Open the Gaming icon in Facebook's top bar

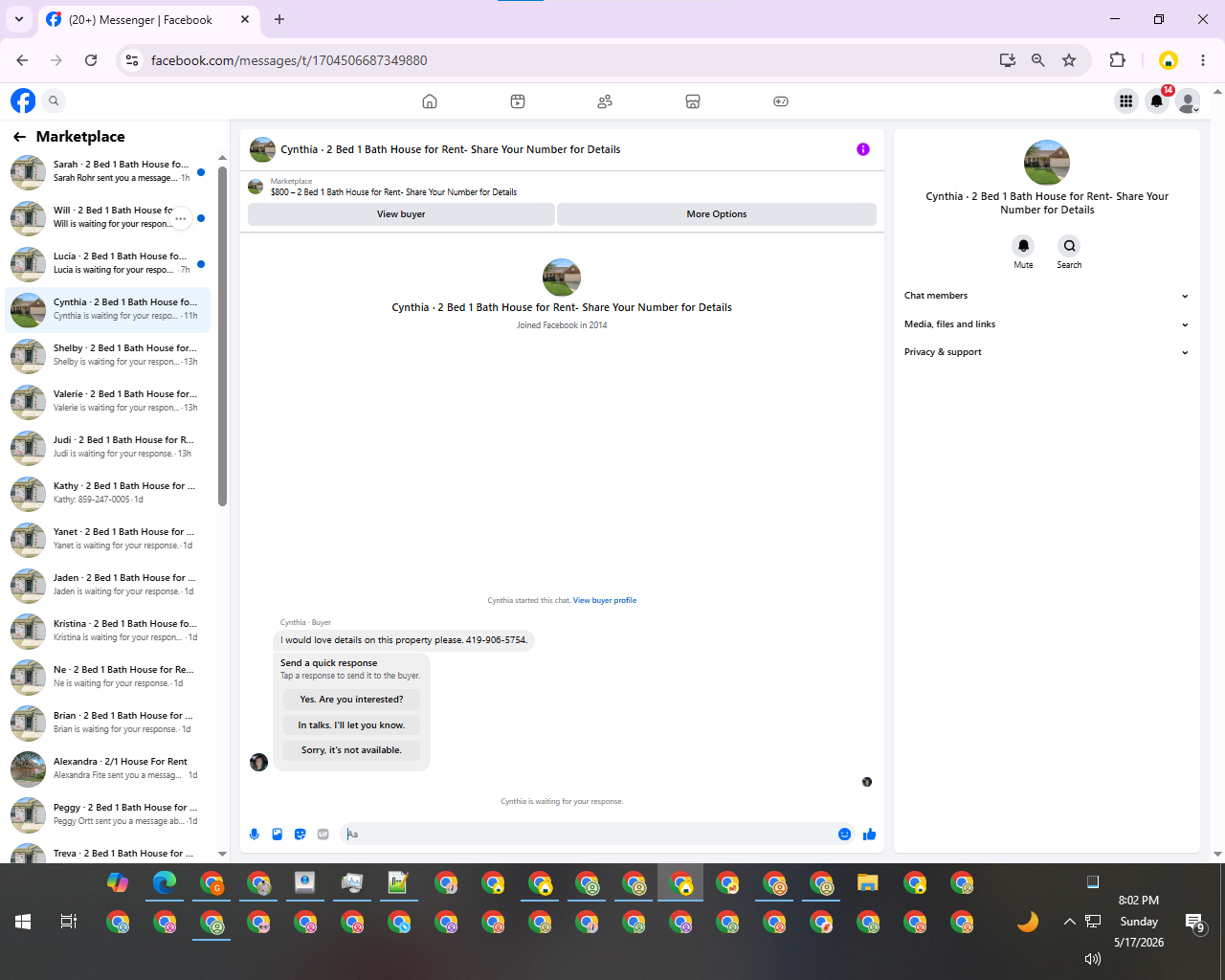[x=781, y=101]
